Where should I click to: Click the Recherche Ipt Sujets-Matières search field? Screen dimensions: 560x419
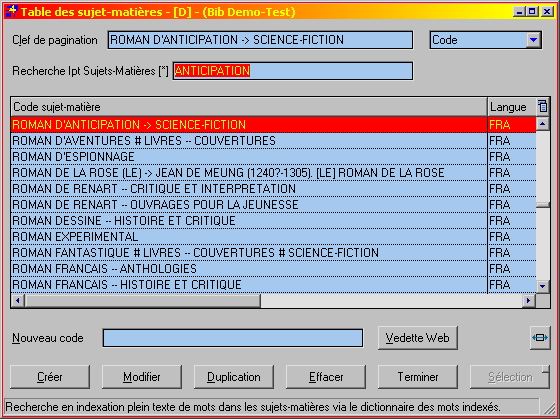click(x=293, y=71)
